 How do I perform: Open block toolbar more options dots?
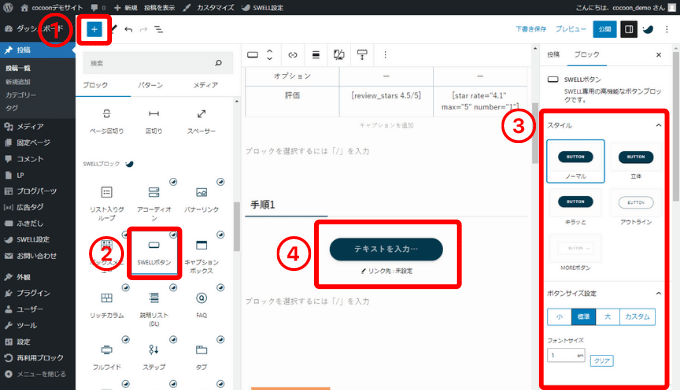tap(385, 55)
